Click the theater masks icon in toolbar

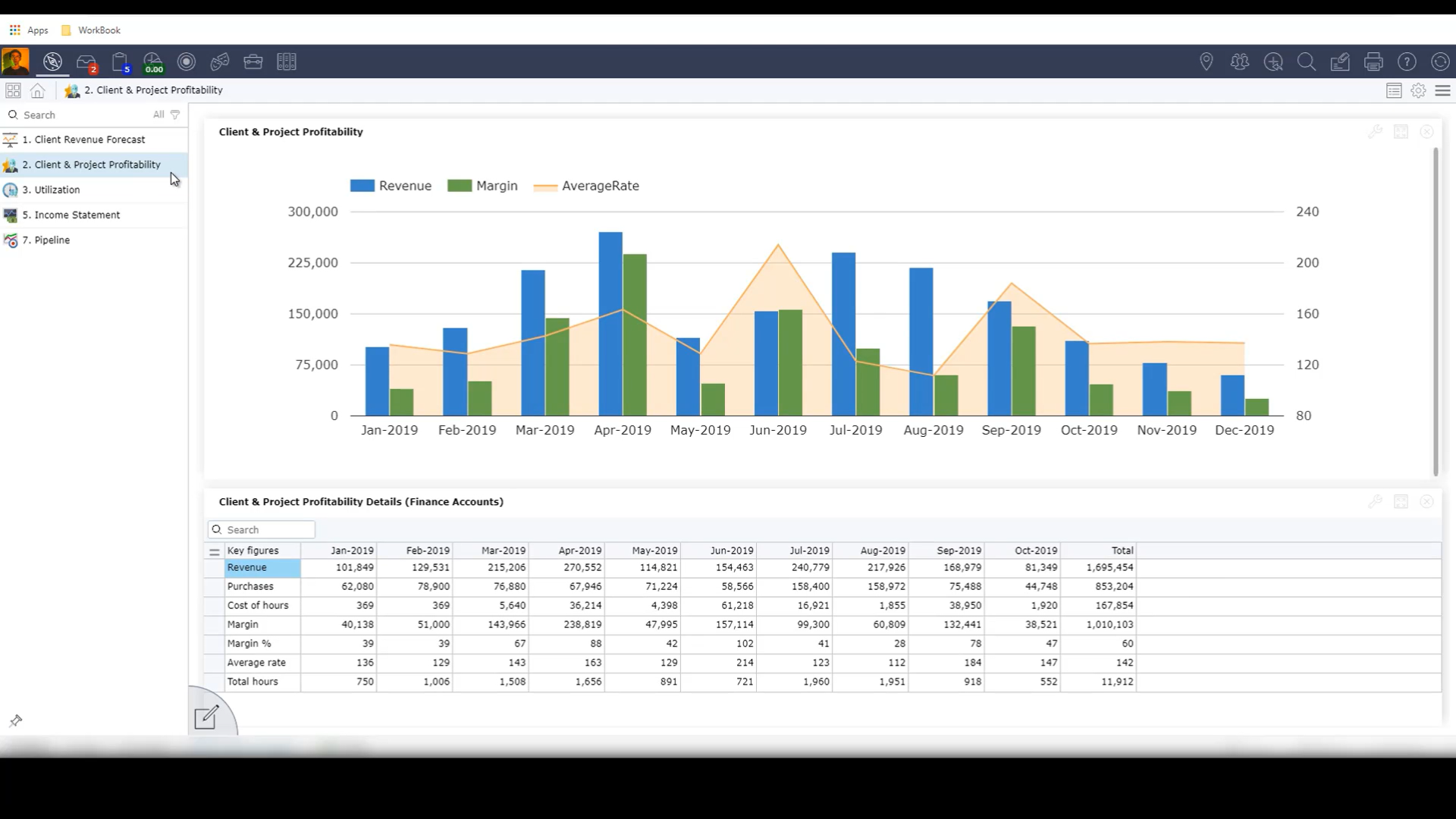click(220, 62)
